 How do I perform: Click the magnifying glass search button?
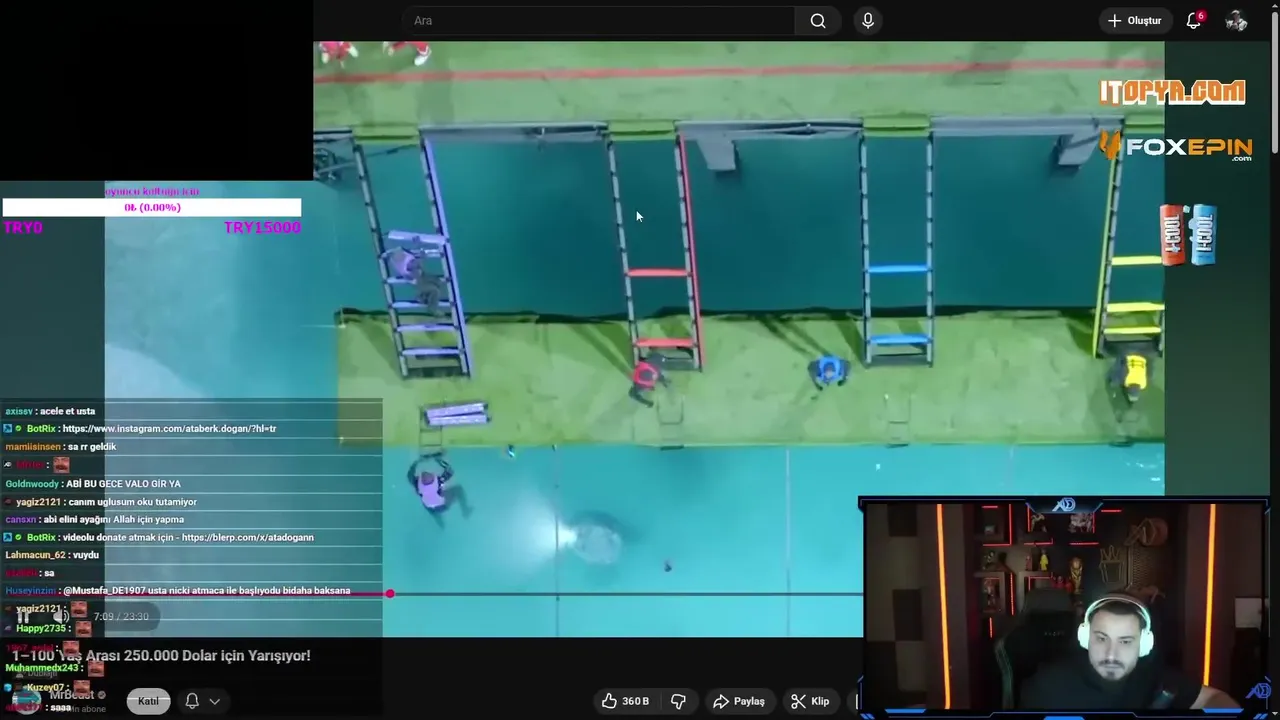[x=818, y=21]
